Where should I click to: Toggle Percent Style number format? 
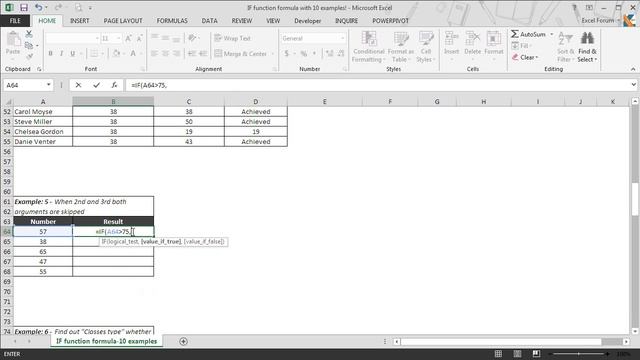pyautogui.click(x=304, y=53)
